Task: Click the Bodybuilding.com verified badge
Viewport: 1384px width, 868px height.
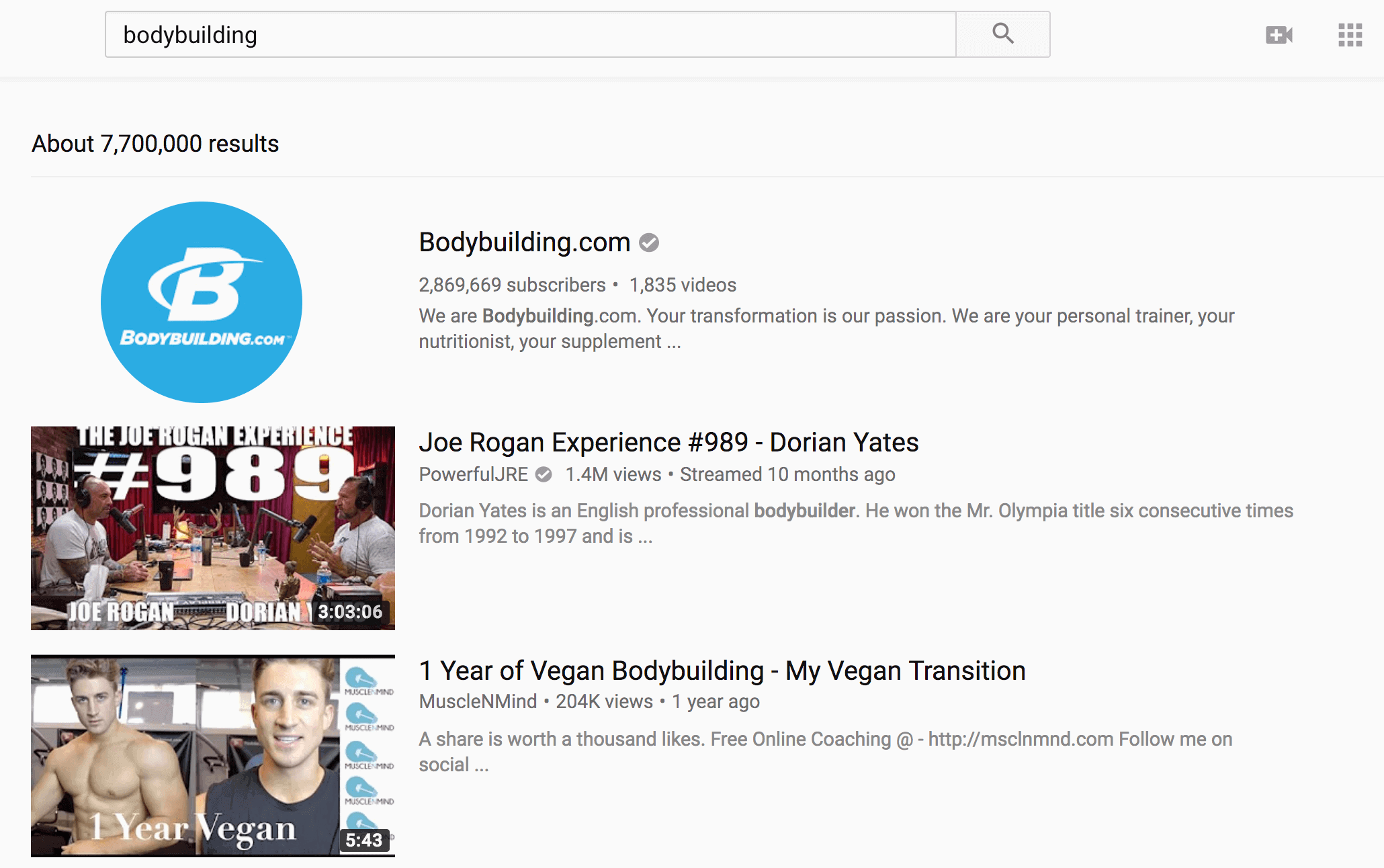Action: (649, 243)
